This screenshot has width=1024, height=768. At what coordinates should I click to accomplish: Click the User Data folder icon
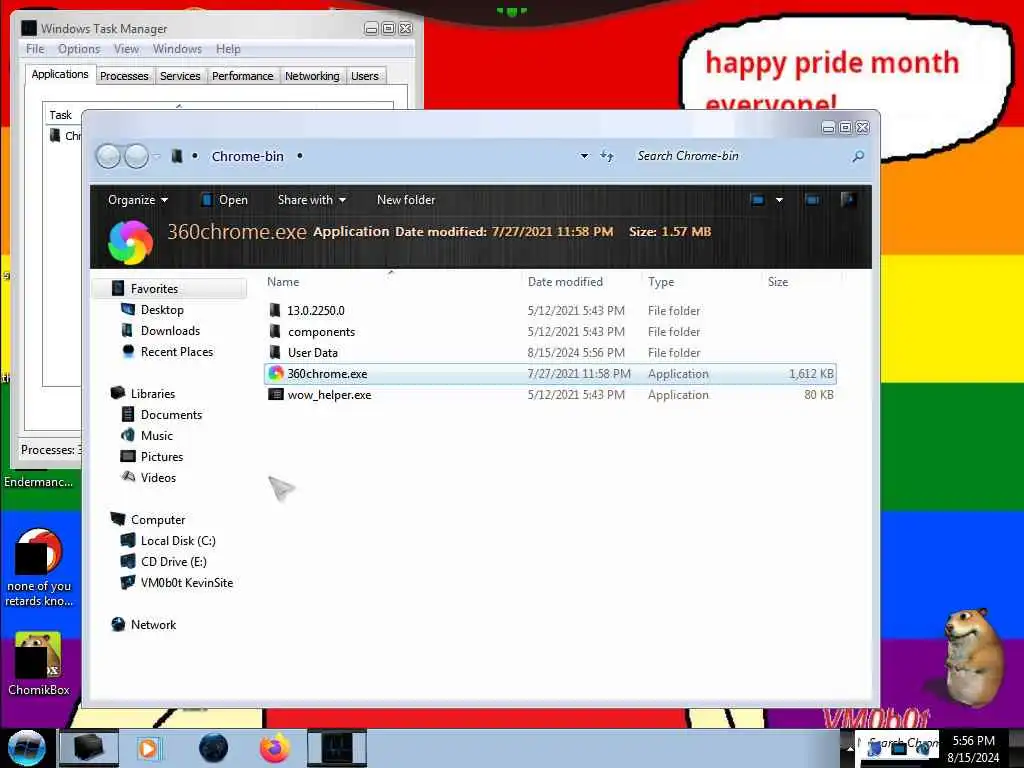(275, 352)
